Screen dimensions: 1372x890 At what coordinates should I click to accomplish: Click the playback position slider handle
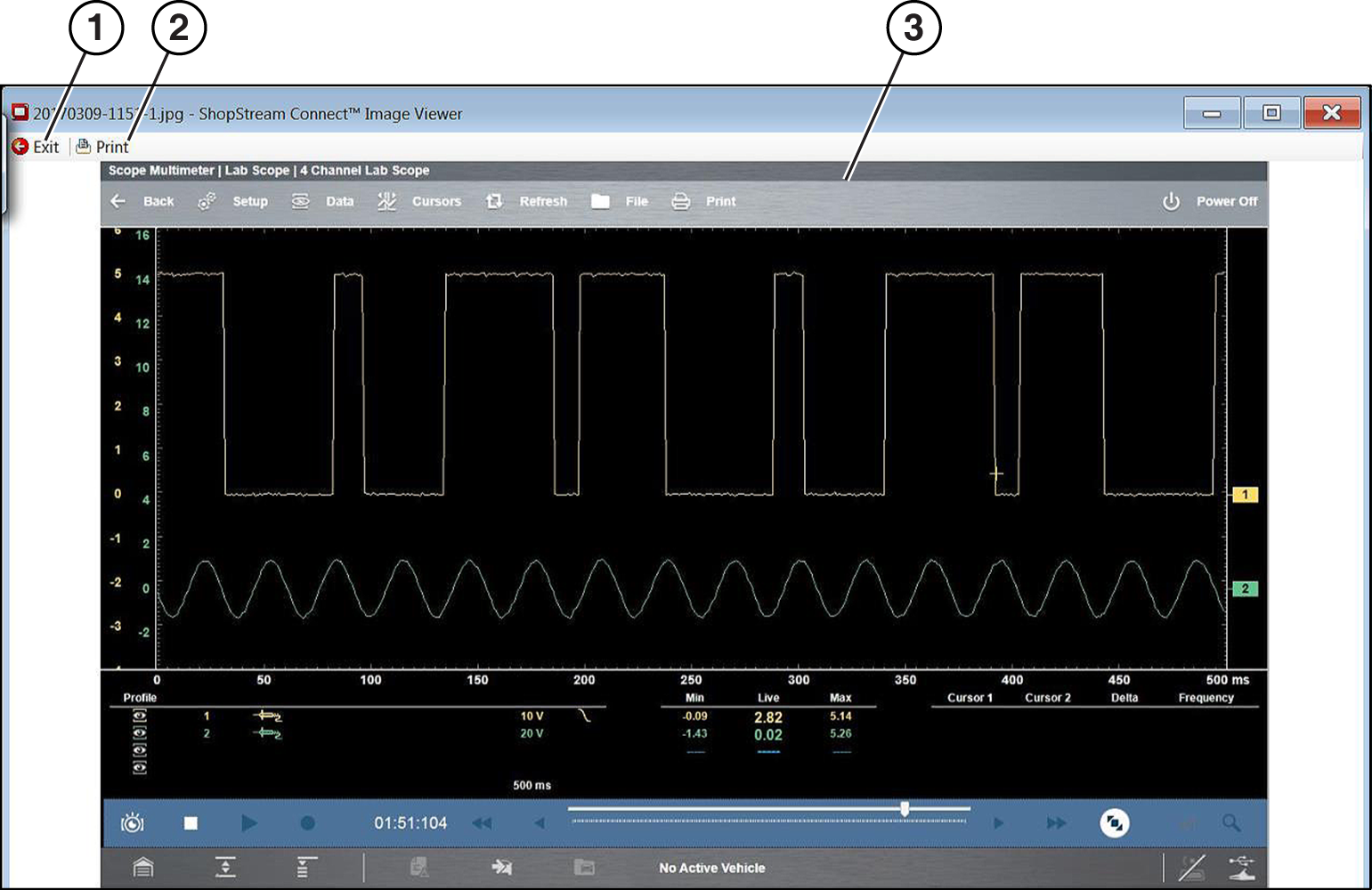point(905,809)
